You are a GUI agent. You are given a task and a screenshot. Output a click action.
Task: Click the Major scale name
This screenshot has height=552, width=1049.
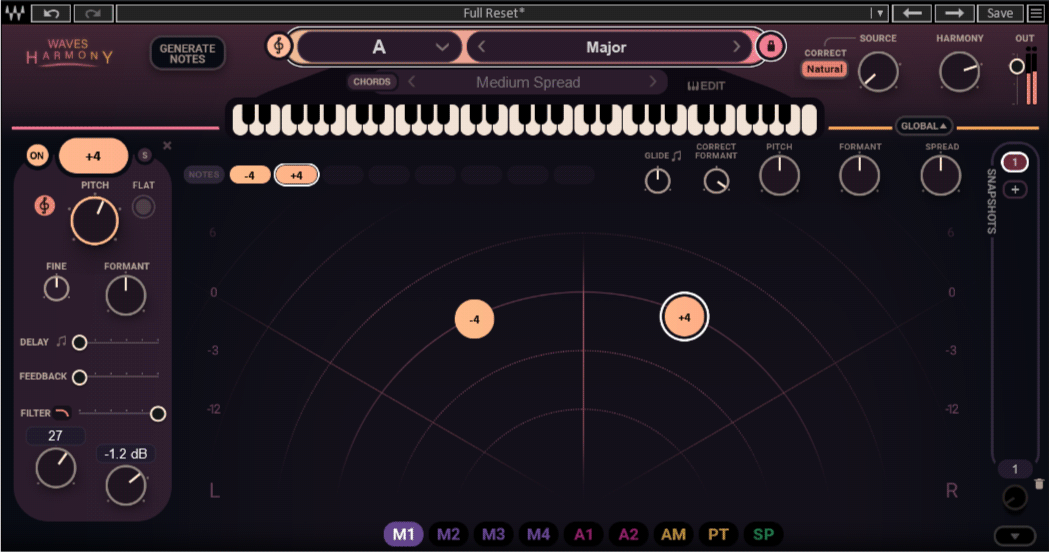coord(606,48)
